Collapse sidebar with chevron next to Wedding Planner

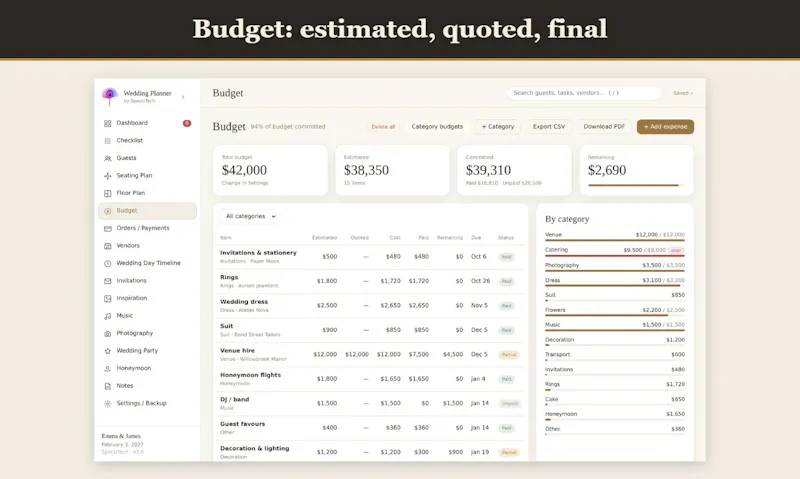tap(183, 97)
